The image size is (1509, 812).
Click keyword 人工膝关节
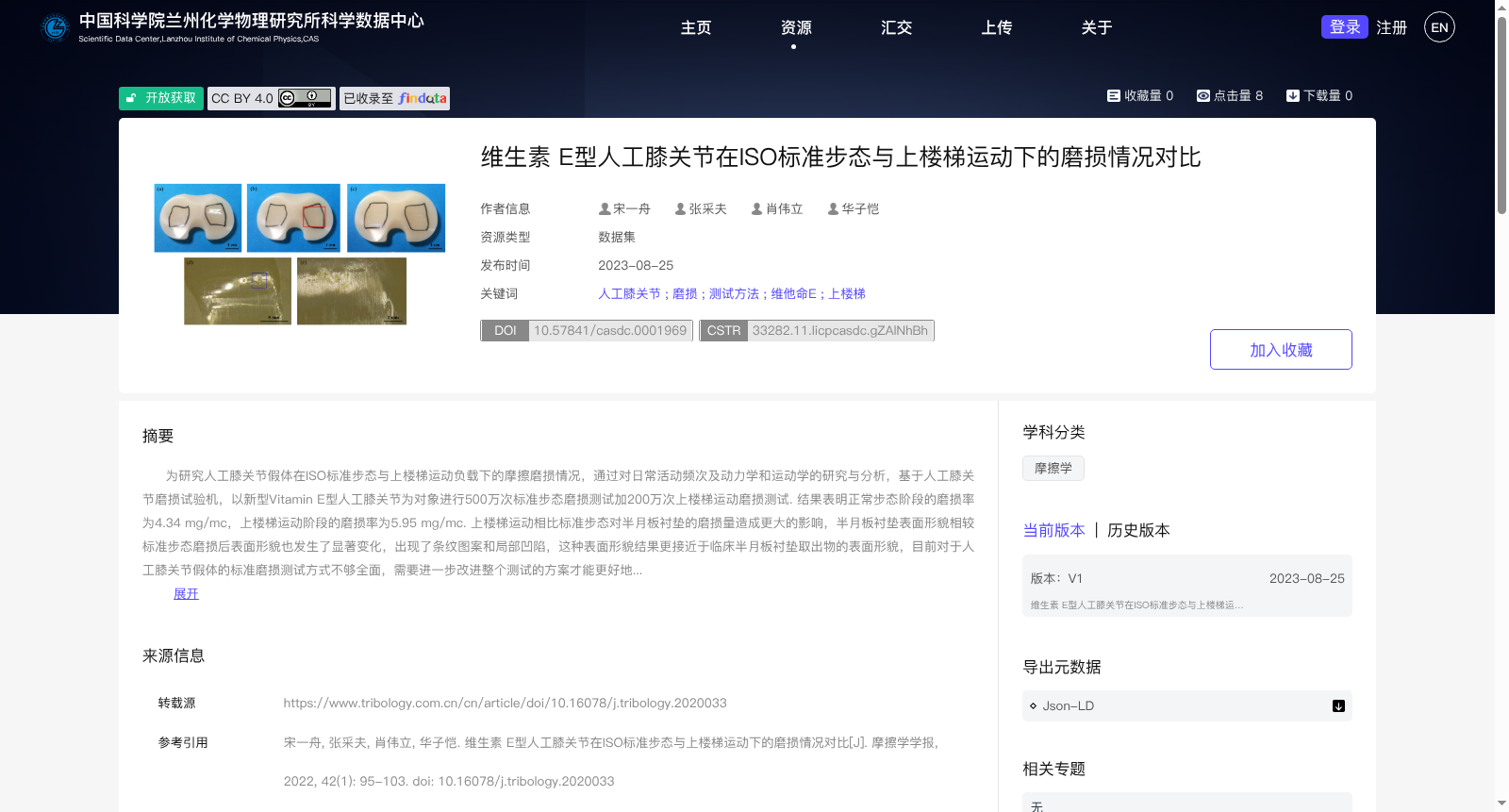(x=629, y=293)
